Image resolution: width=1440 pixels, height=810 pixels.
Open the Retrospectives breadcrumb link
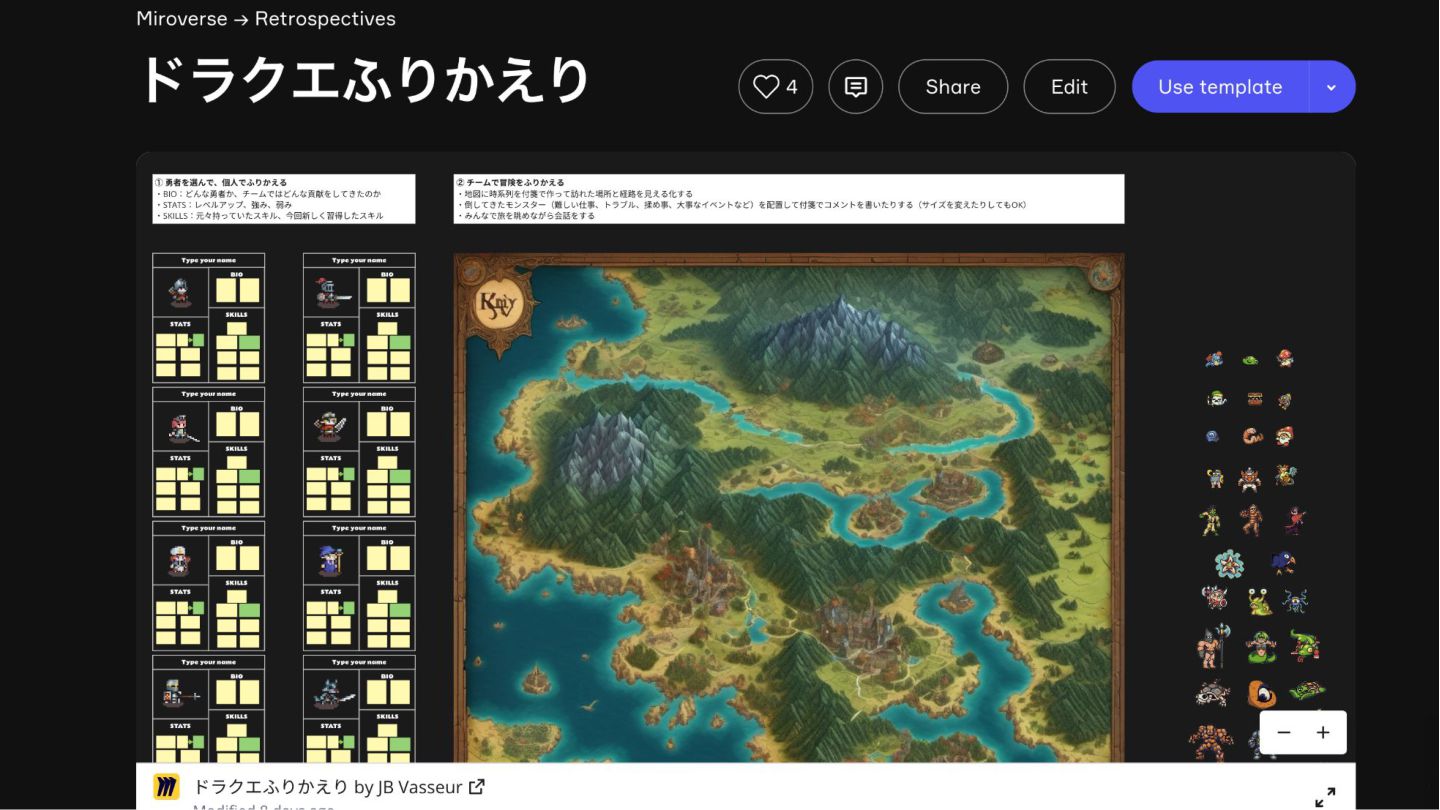[325, 18]
